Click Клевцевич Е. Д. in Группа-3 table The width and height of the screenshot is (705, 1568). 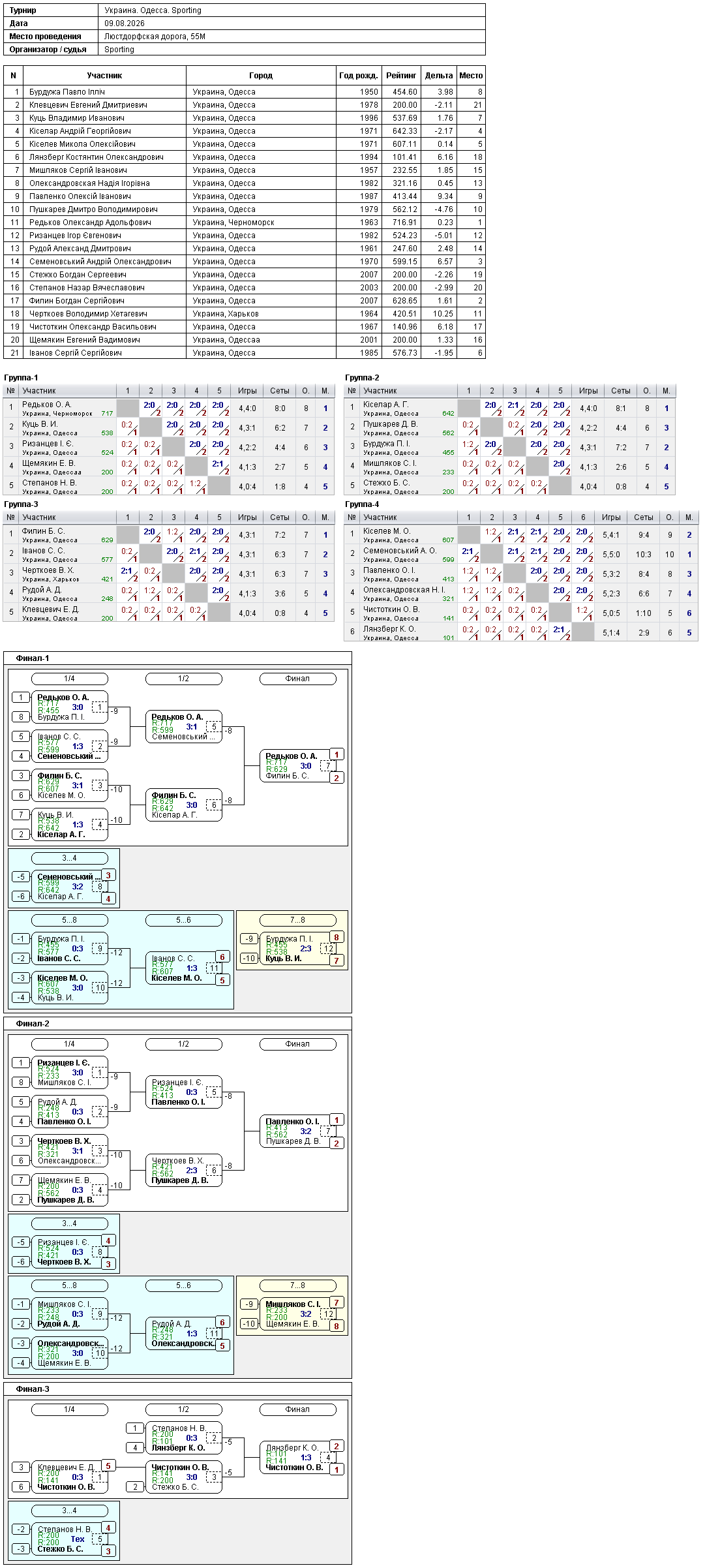coord(50,609)
